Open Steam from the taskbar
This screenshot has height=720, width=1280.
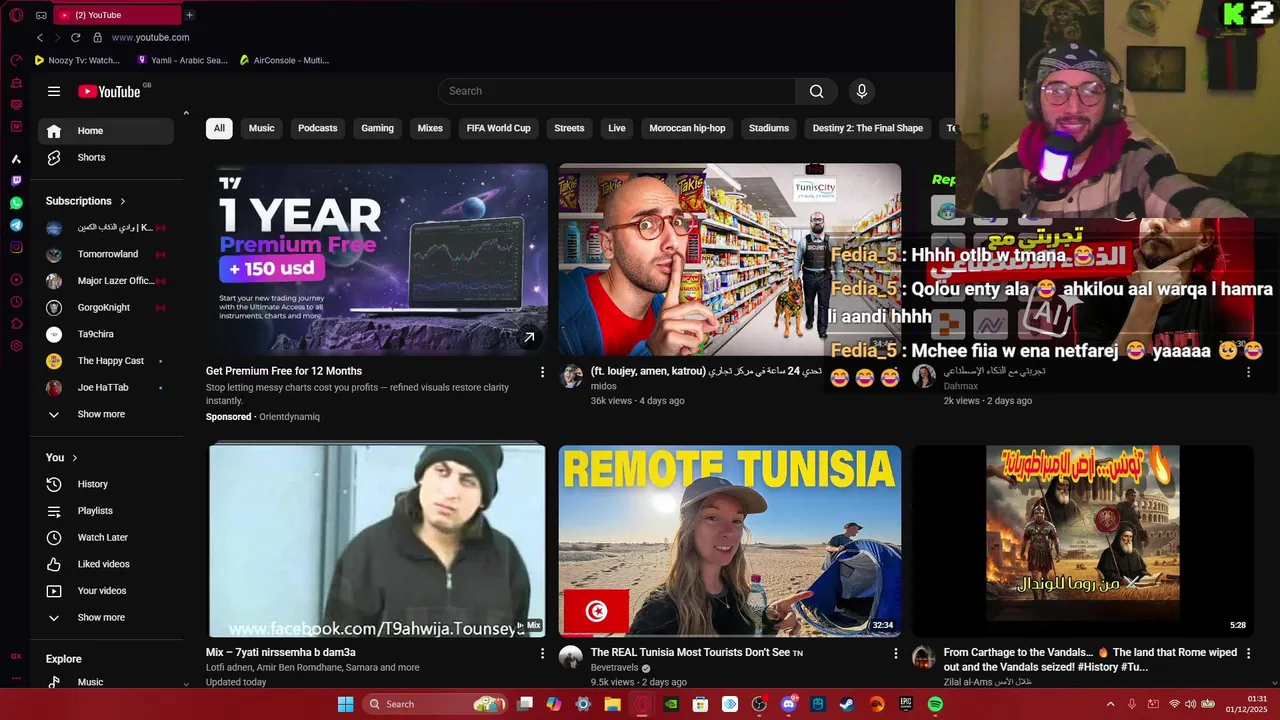tap(847, 704)
